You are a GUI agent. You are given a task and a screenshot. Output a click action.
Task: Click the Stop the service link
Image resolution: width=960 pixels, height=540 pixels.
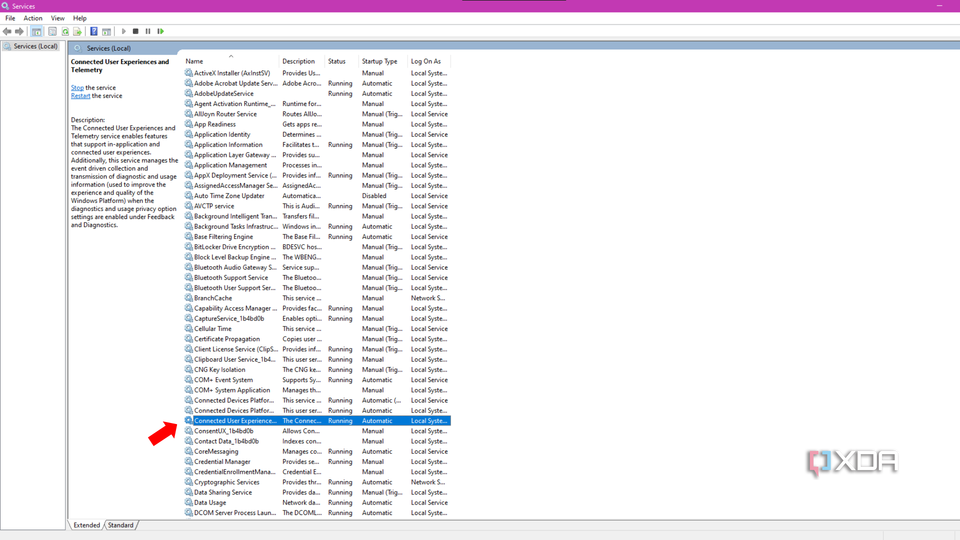77,88
